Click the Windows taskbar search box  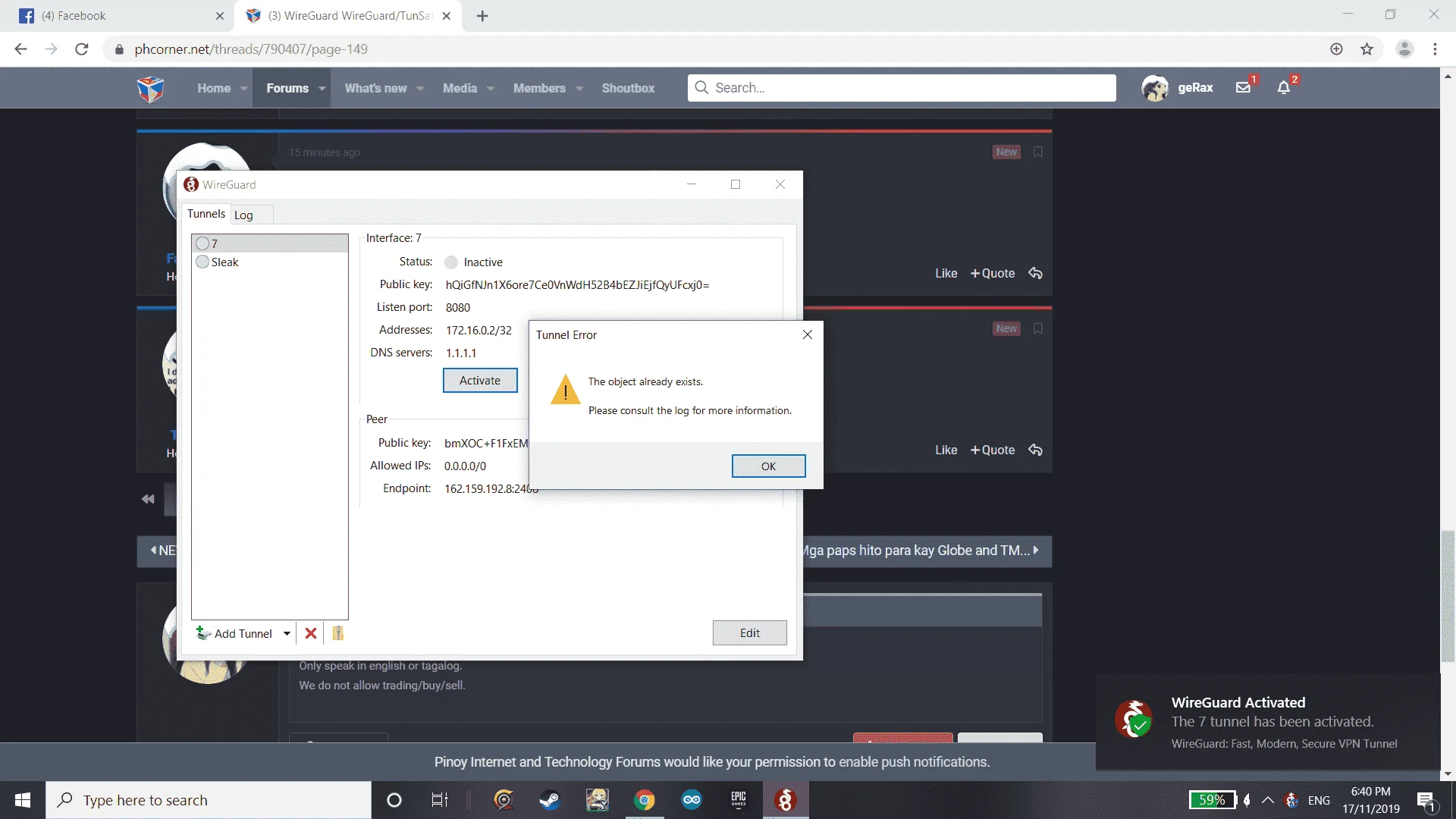tap(209, 800)
